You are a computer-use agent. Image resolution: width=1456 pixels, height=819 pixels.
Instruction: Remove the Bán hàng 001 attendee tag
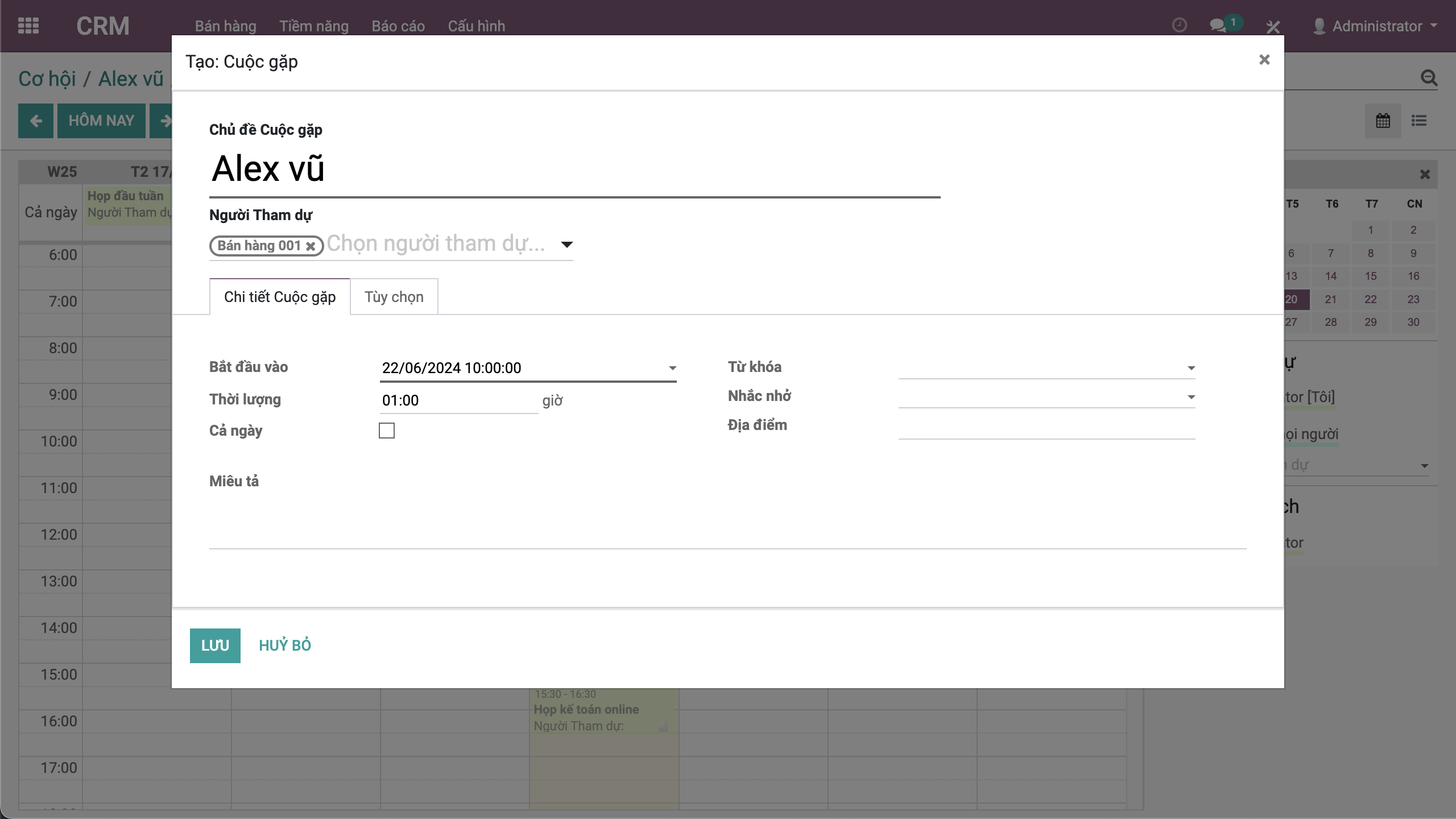point(311,246)
